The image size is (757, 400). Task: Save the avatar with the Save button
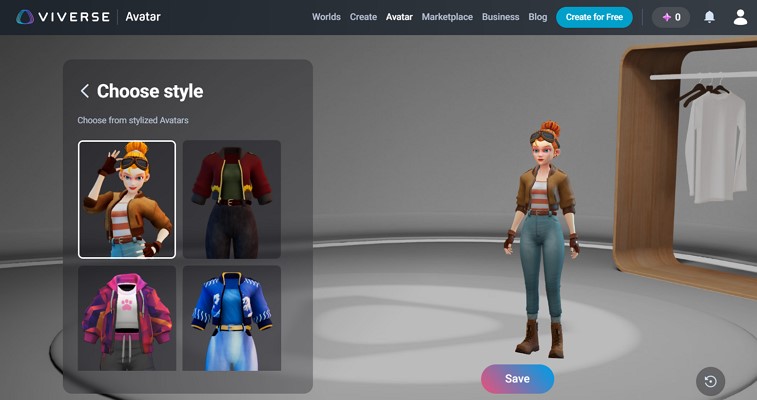coord(518,379)
